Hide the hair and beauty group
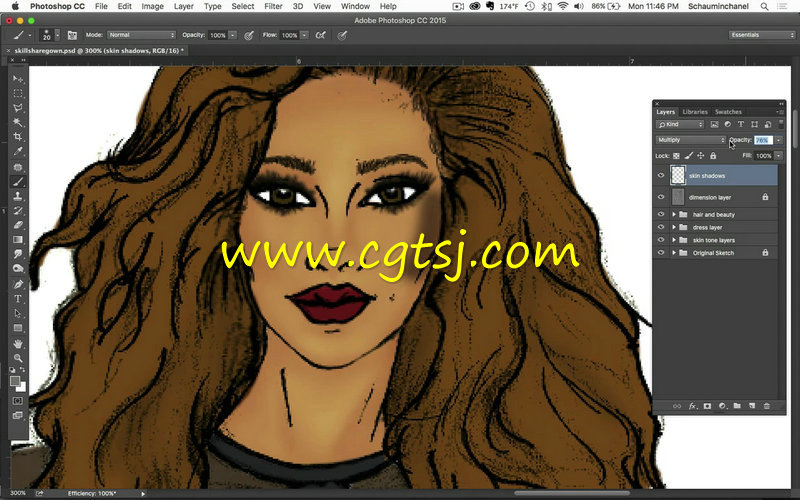Image resolution: width=800 pixels, height=500 pixels. (x=661, y=214)
